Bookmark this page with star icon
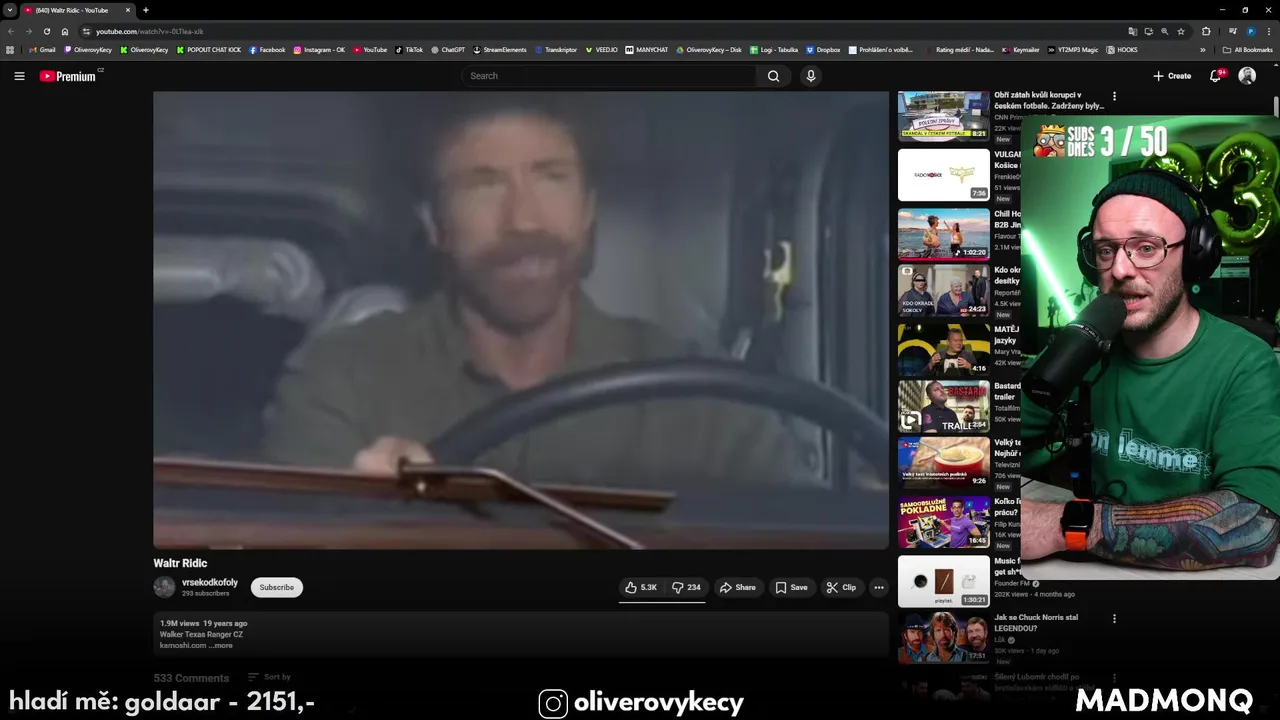The image size is (1280, 720). [x=1181, y=31]
